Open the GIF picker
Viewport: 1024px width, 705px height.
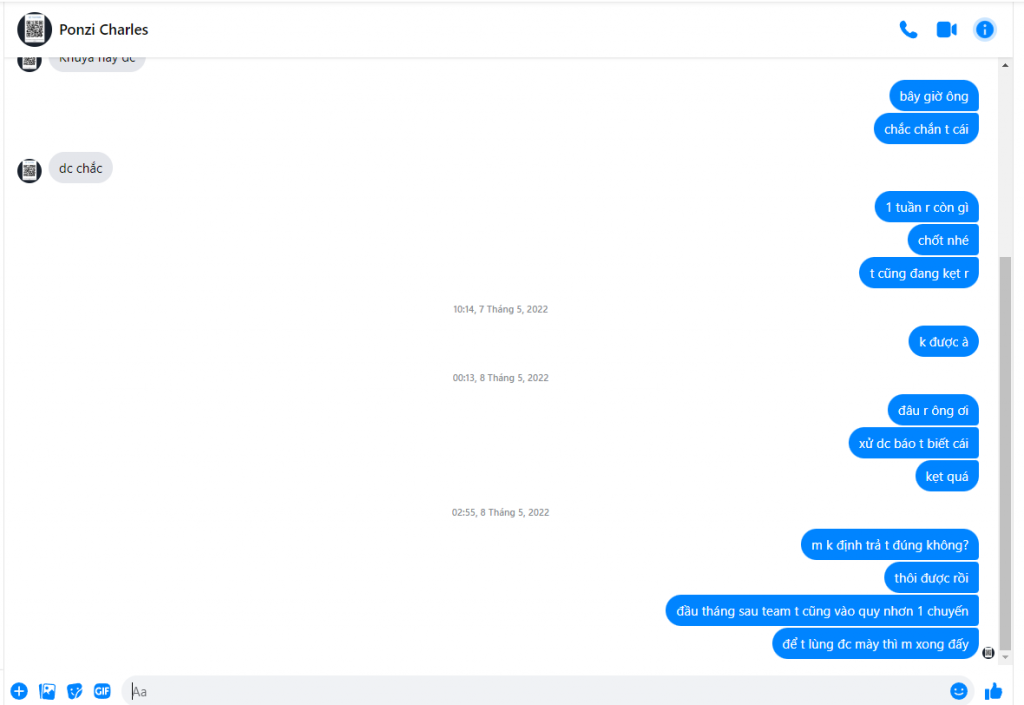click(103, 691)
